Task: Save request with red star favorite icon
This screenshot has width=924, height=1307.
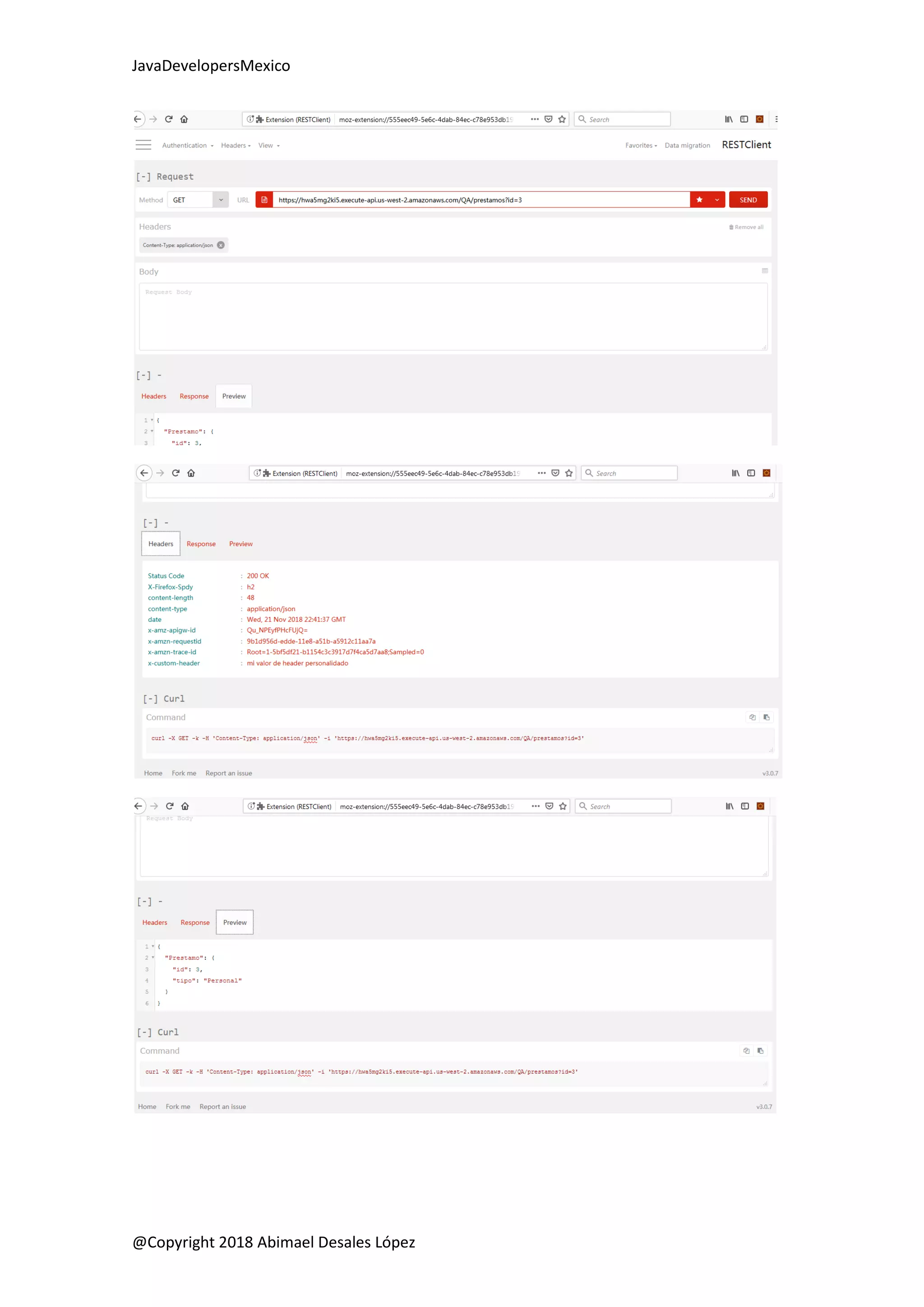Action: pyautogui.click(x=699, y=200)
